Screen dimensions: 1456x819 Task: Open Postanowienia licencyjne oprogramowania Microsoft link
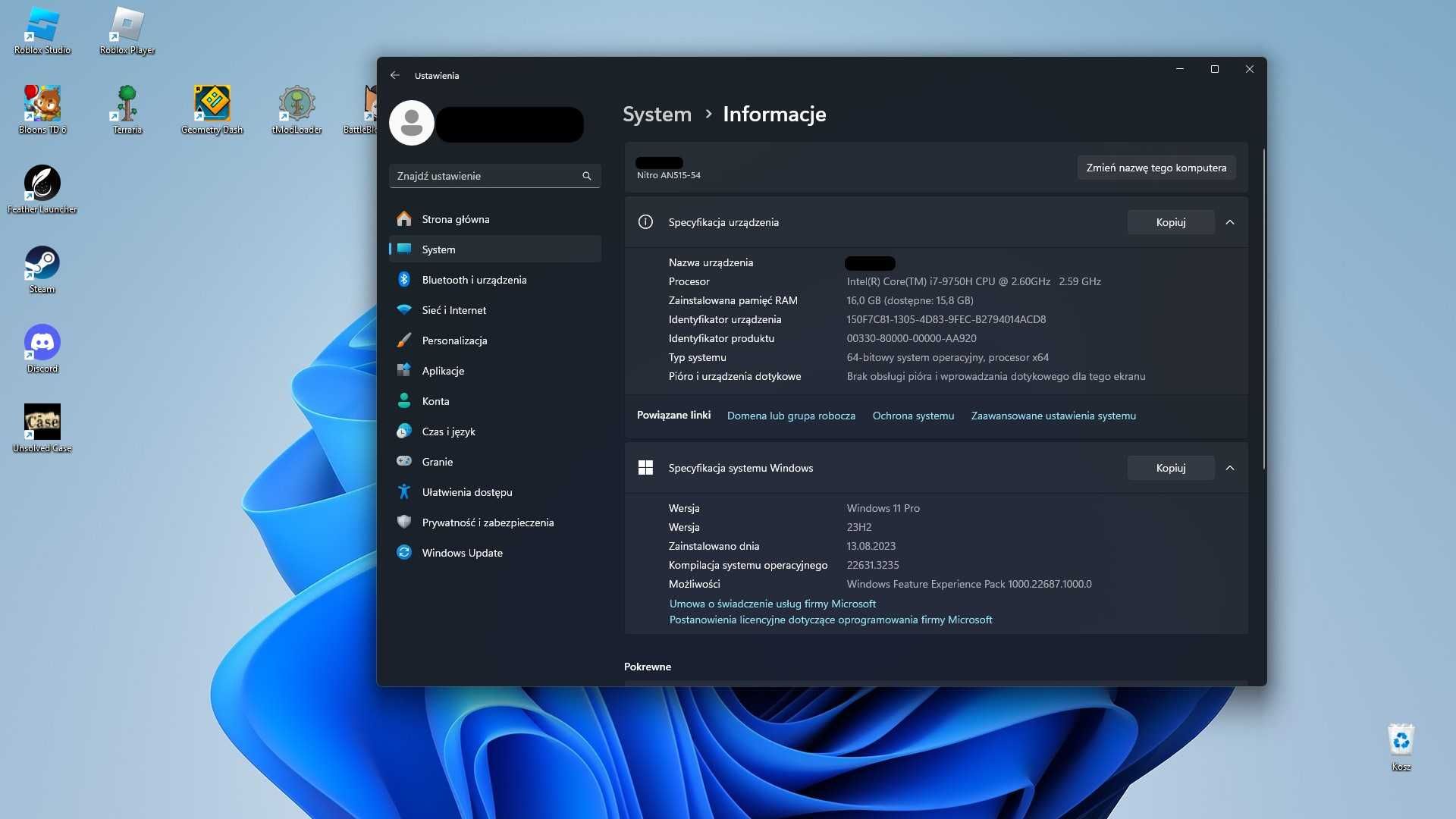(830, 620)
